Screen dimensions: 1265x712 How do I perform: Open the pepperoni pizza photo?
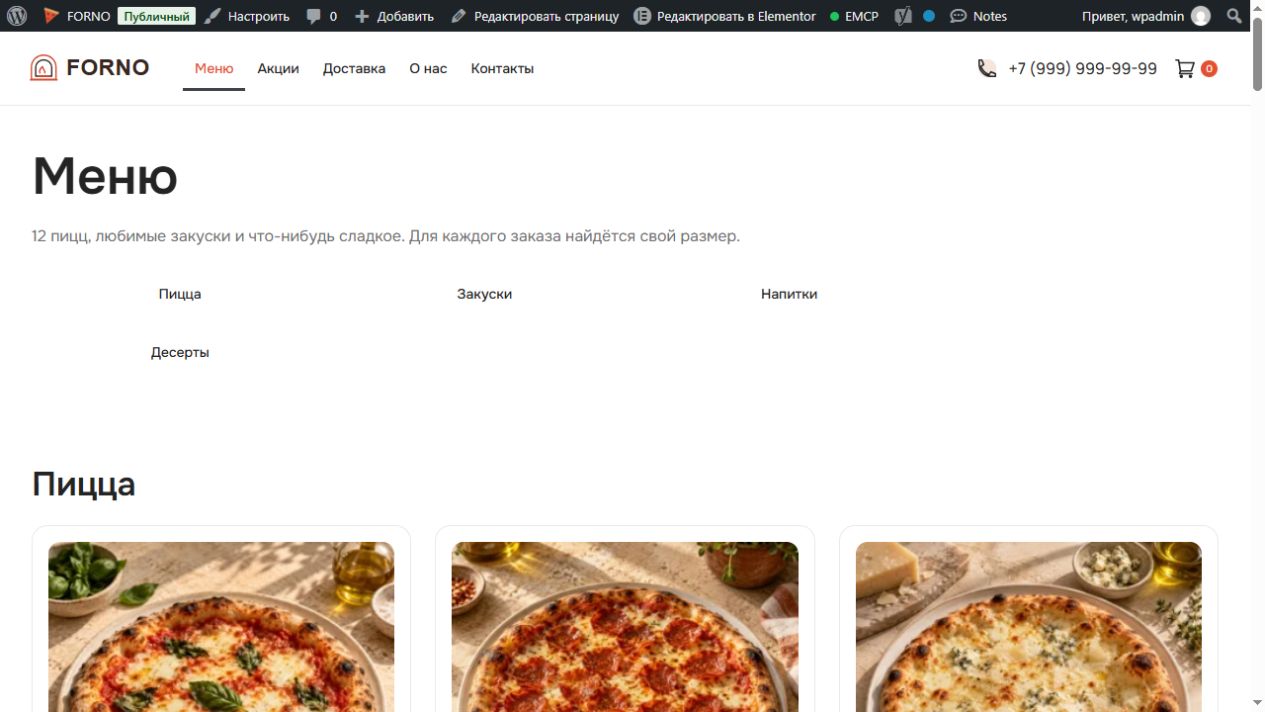(x=625, y=627)
